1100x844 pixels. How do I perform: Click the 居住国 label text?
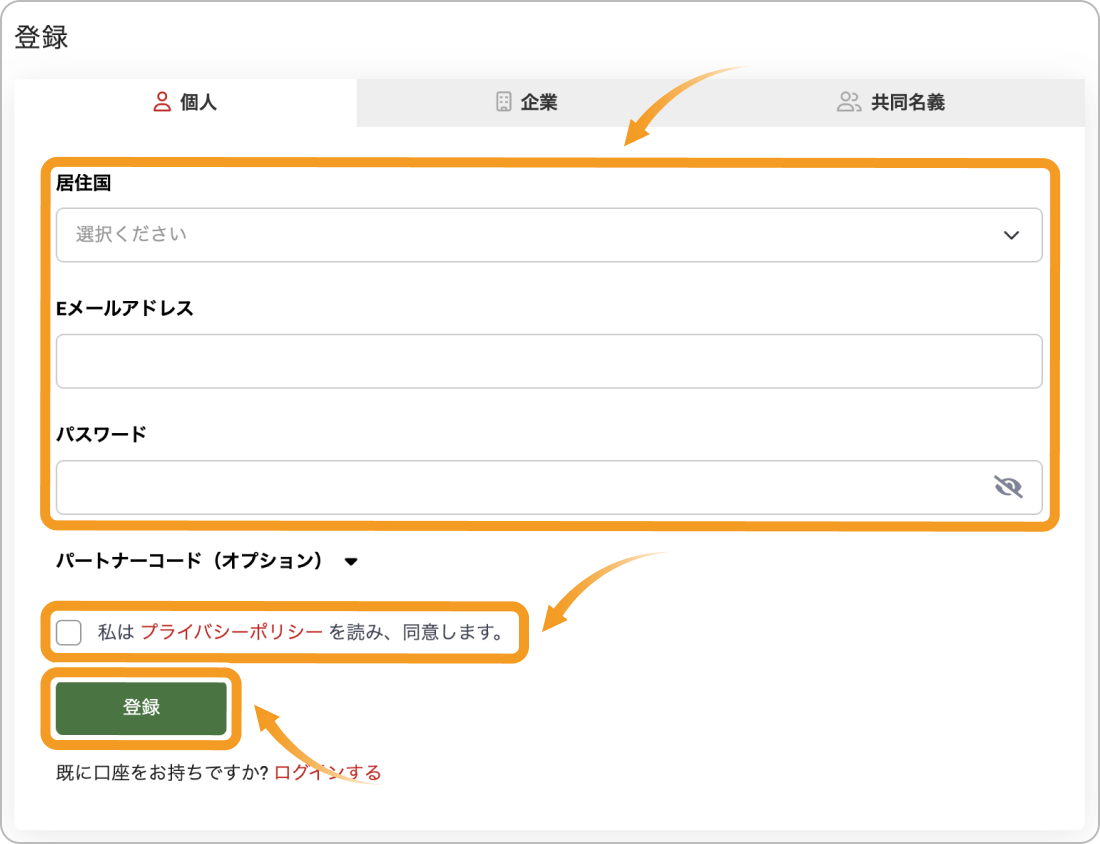(83, 183)
